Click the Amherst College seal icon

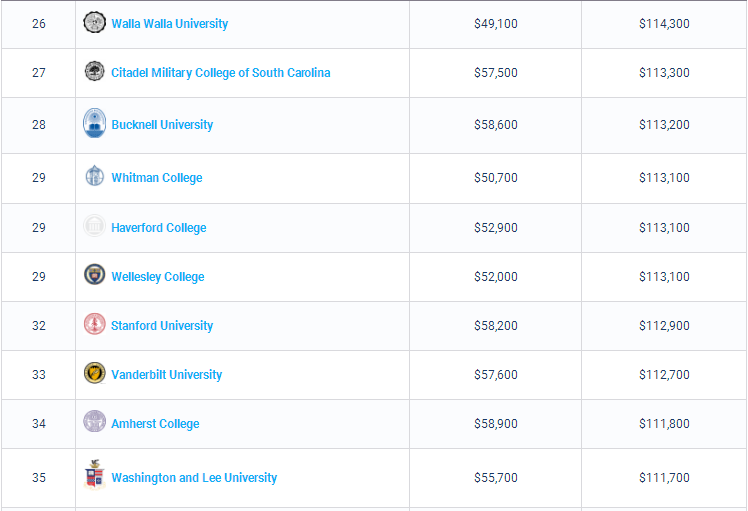[x=94, y=422]
